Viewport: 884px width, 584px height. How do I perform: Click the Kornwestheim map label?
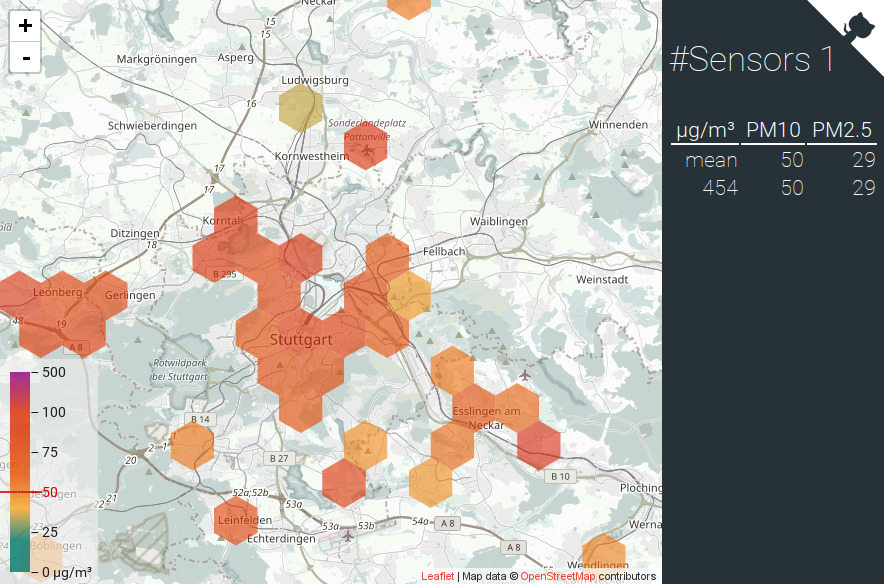(x=312, y=156)
